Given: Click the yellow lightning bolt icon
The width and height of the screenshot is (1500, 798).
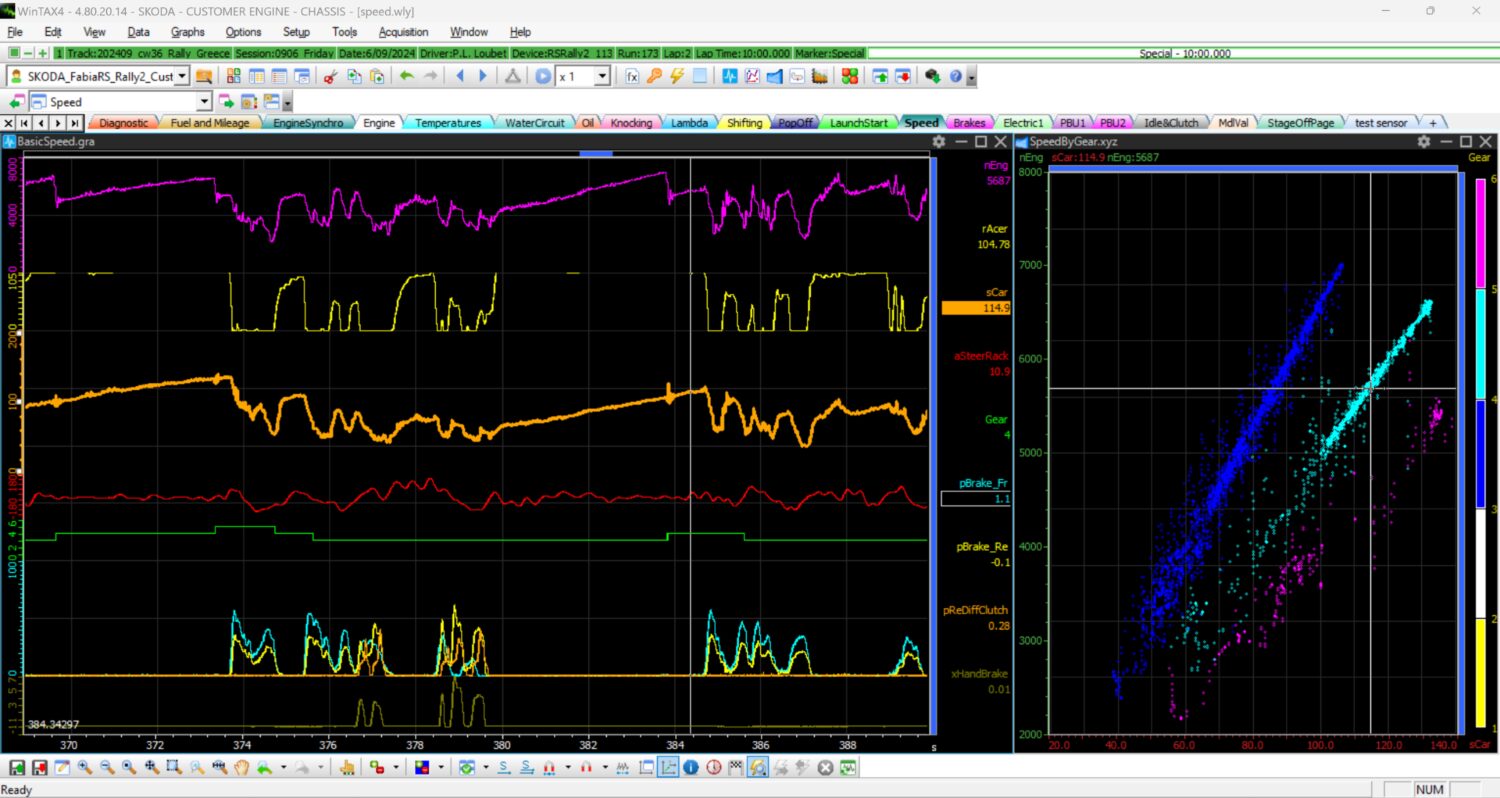Looking at the screenshot, I should point(677,76).
